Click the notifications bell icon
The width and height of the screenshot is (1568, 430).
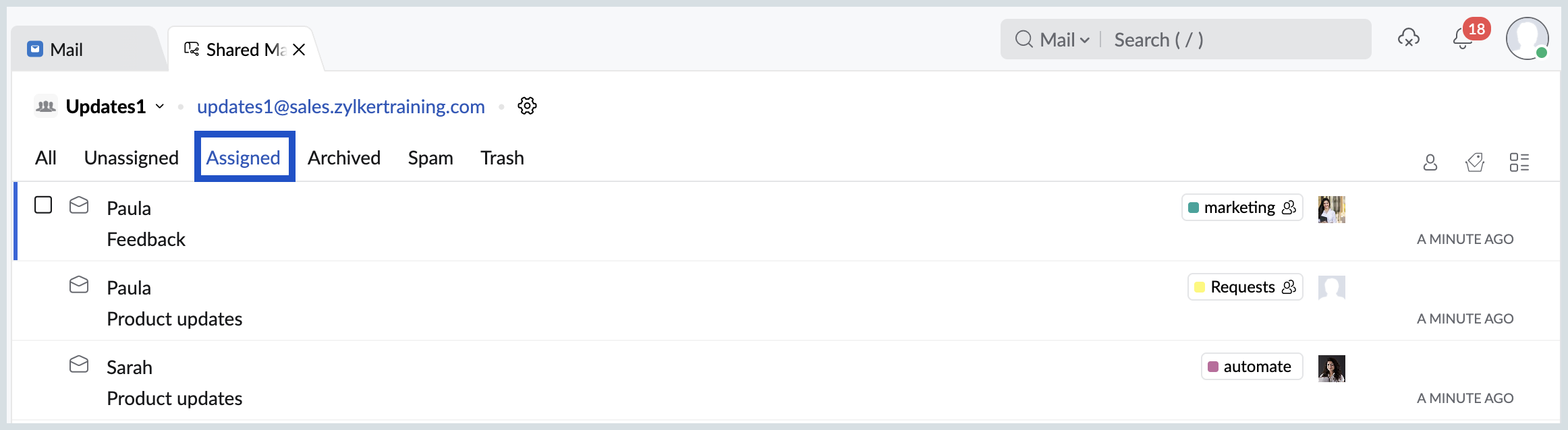(1462, 40)
